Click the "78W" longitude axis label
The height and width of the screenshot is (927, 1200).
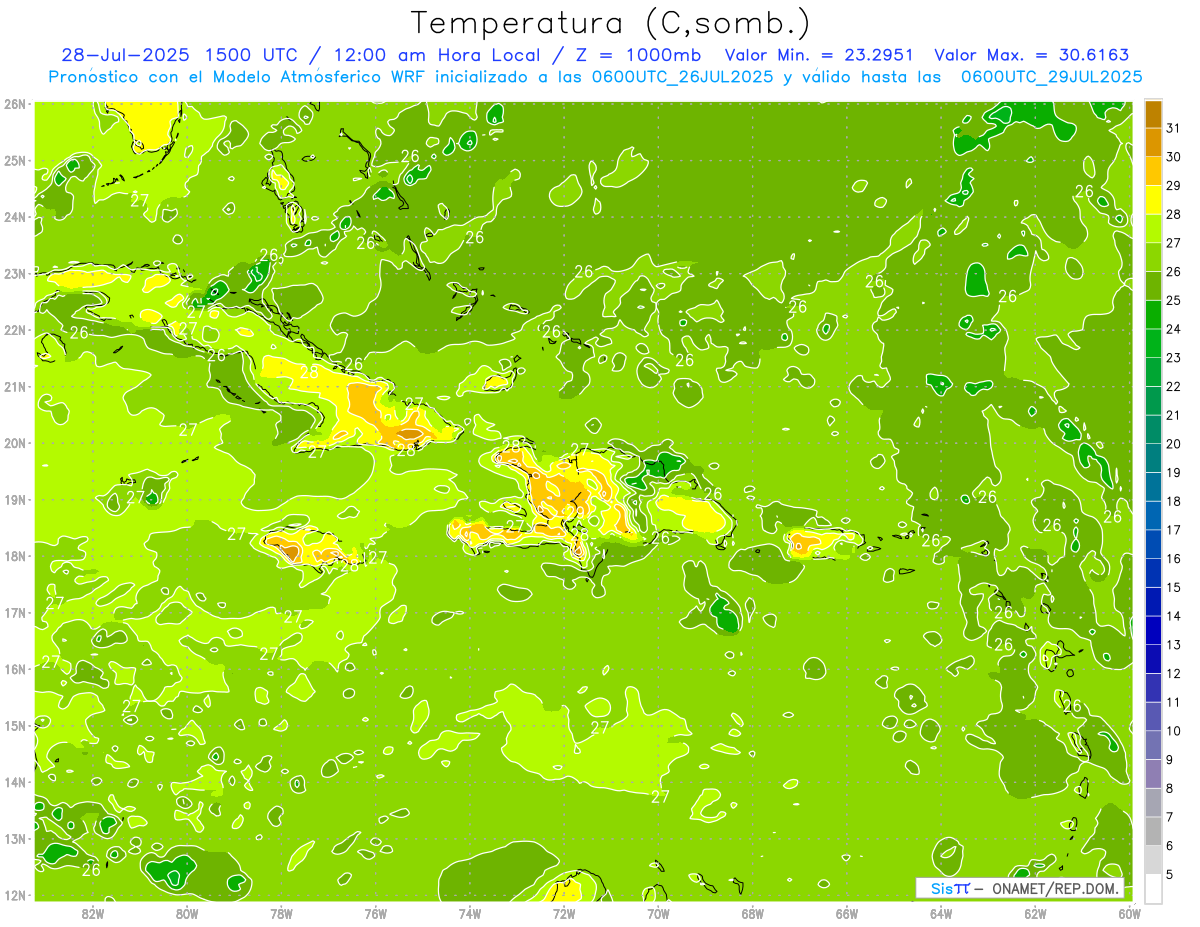281,913
